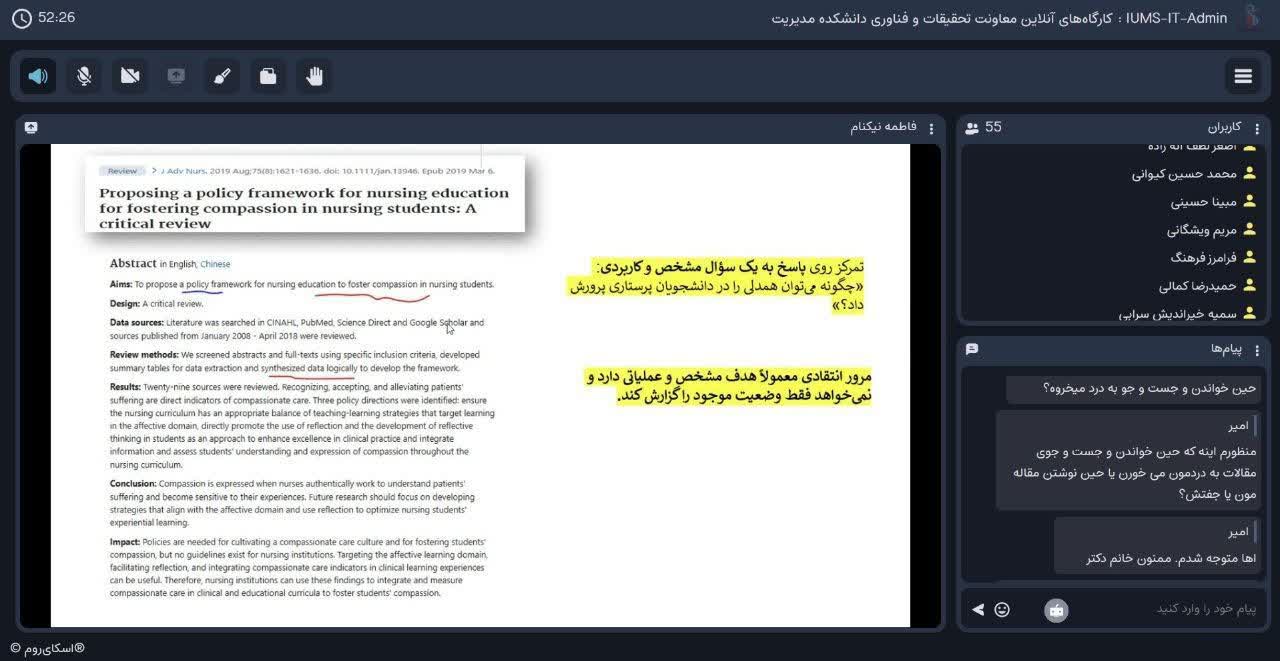The image size is (1280, 661).
Task: Open the hamburger main menu
Action: click(x=1243, y=76)
